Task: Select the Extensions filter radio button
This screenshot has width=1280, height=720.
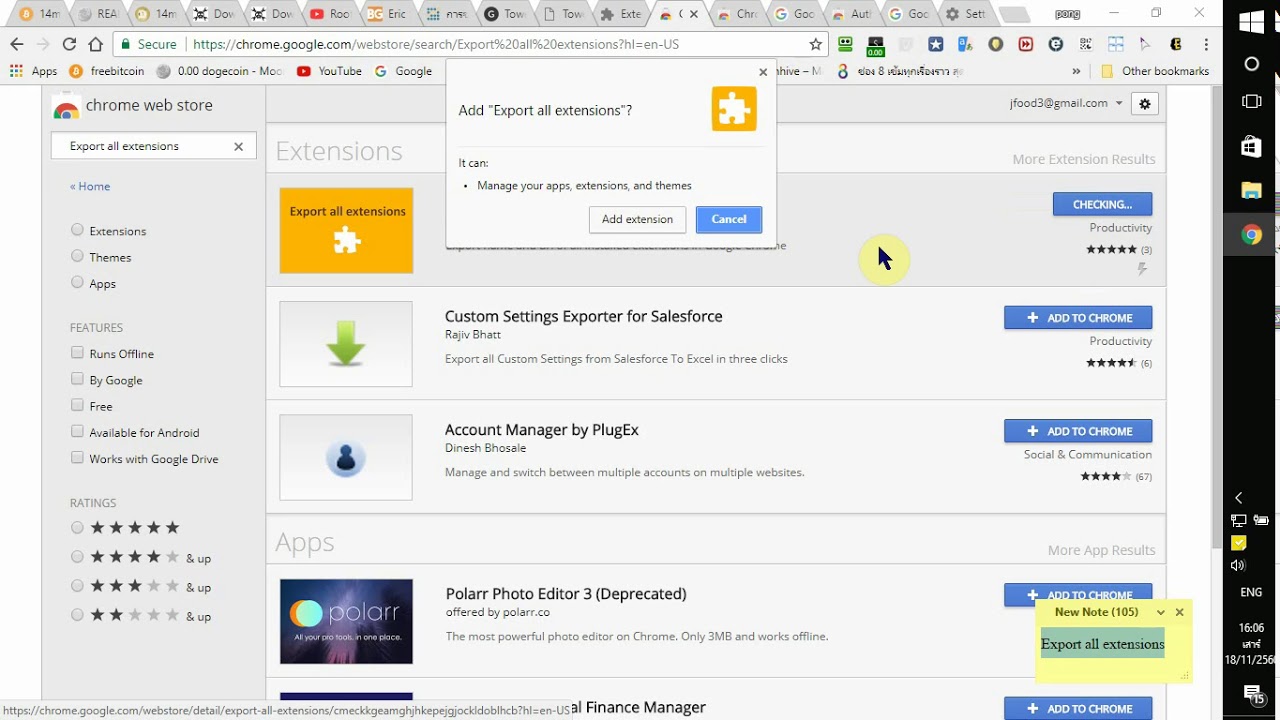Action: point(77,230)
